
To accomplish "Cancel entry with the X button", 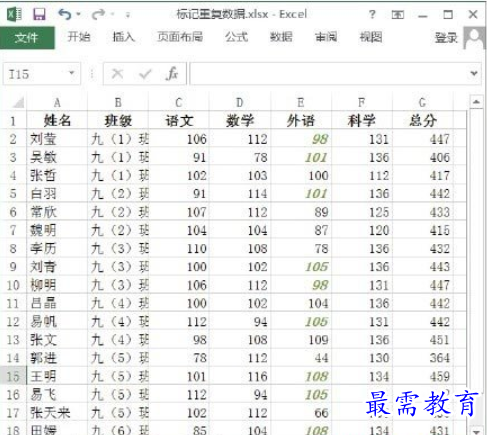I will (117, 74).
